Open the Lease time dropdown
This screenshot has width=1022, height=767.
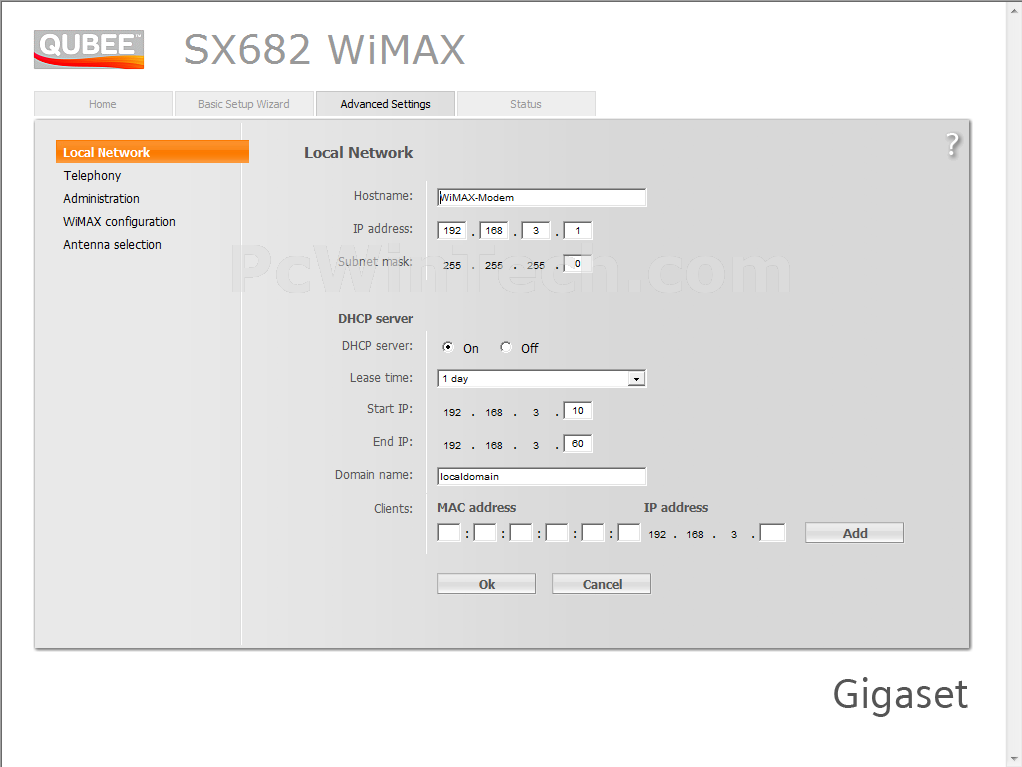(542, 379)
